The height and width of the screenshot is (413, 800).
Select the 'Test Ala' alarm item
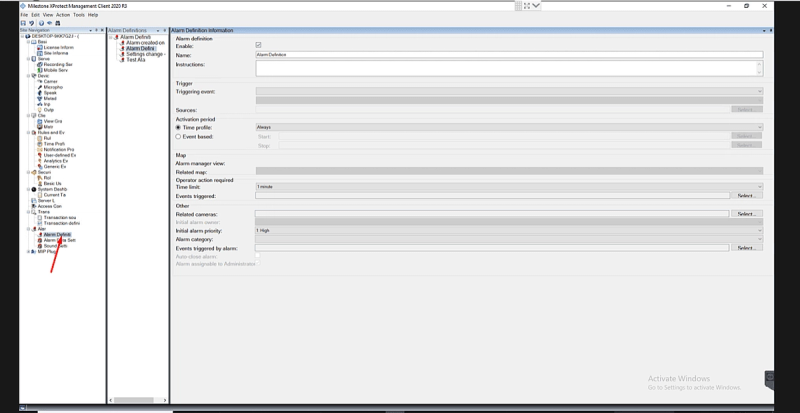coord(136,60)
